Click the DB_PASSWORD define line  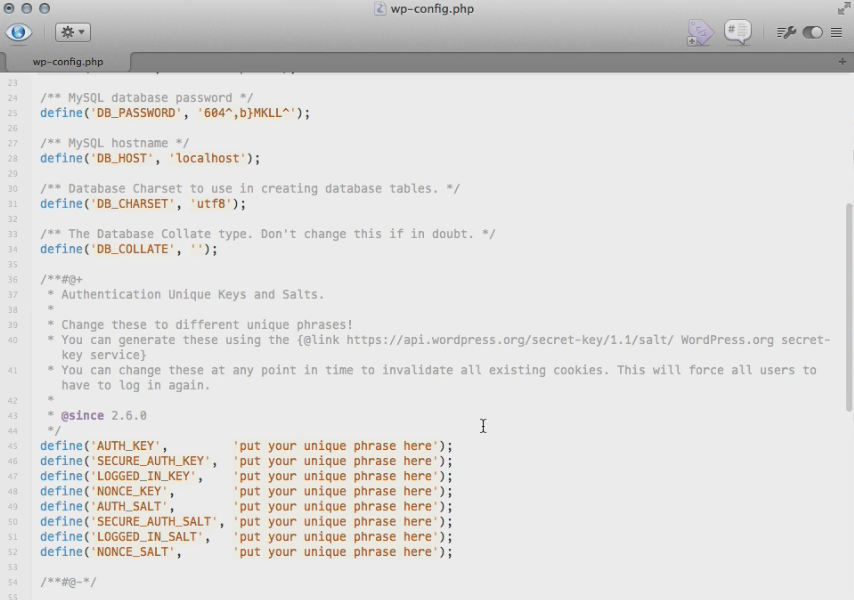tap(175, 113)
